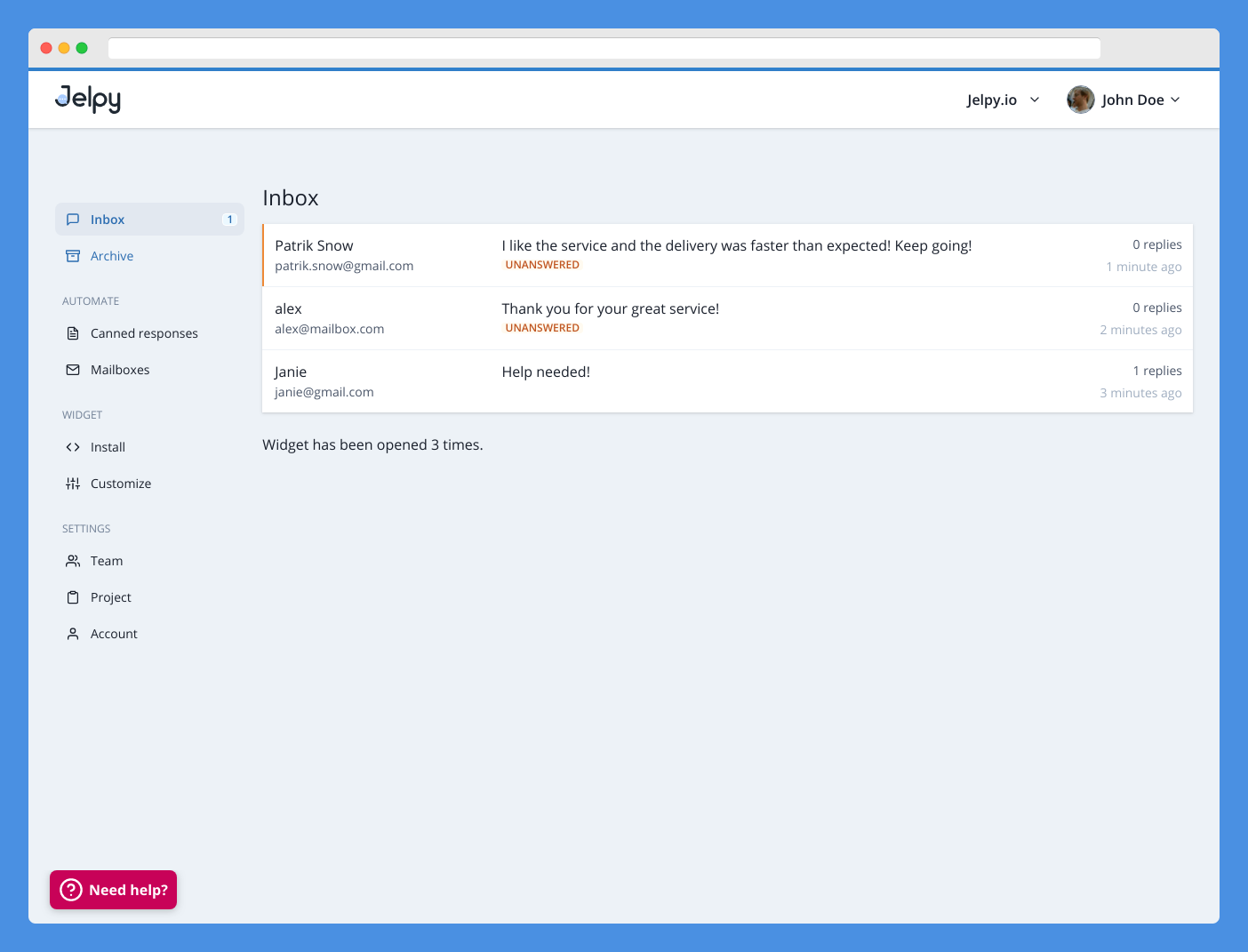Click '0 replies' on Patrik Snow's row
This screenshot has width=1248, height=952.
click(x=1157, y=244)
